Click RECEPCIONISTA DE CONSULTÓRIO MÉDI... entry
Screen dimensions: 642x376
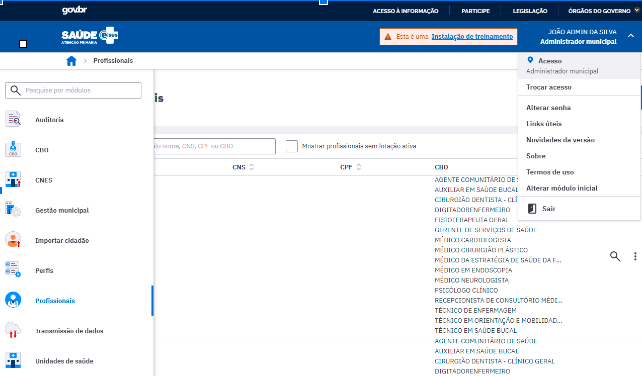click(498, 300)
